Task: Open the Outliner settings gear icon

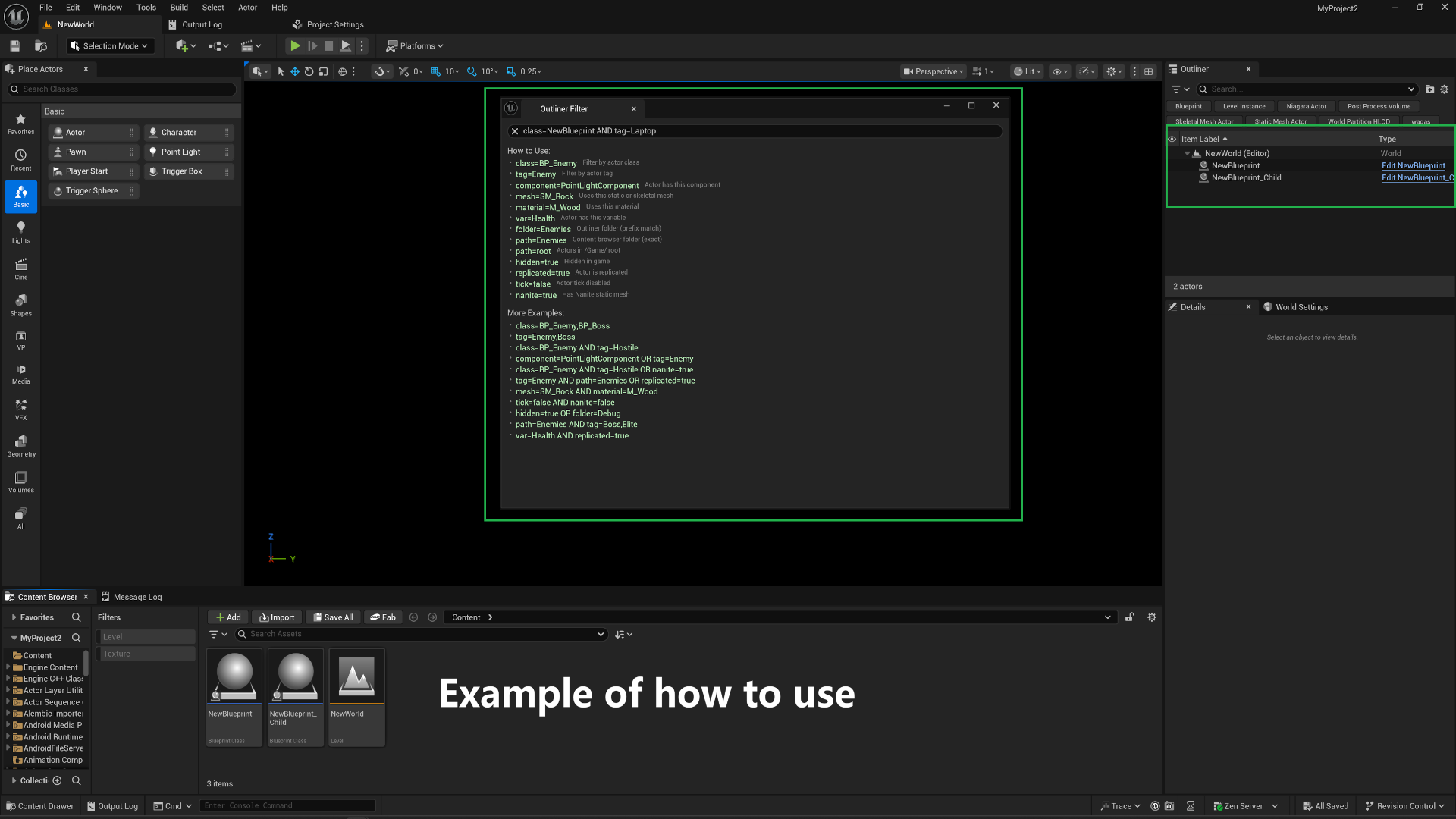Action: [x=1445, y=89]
